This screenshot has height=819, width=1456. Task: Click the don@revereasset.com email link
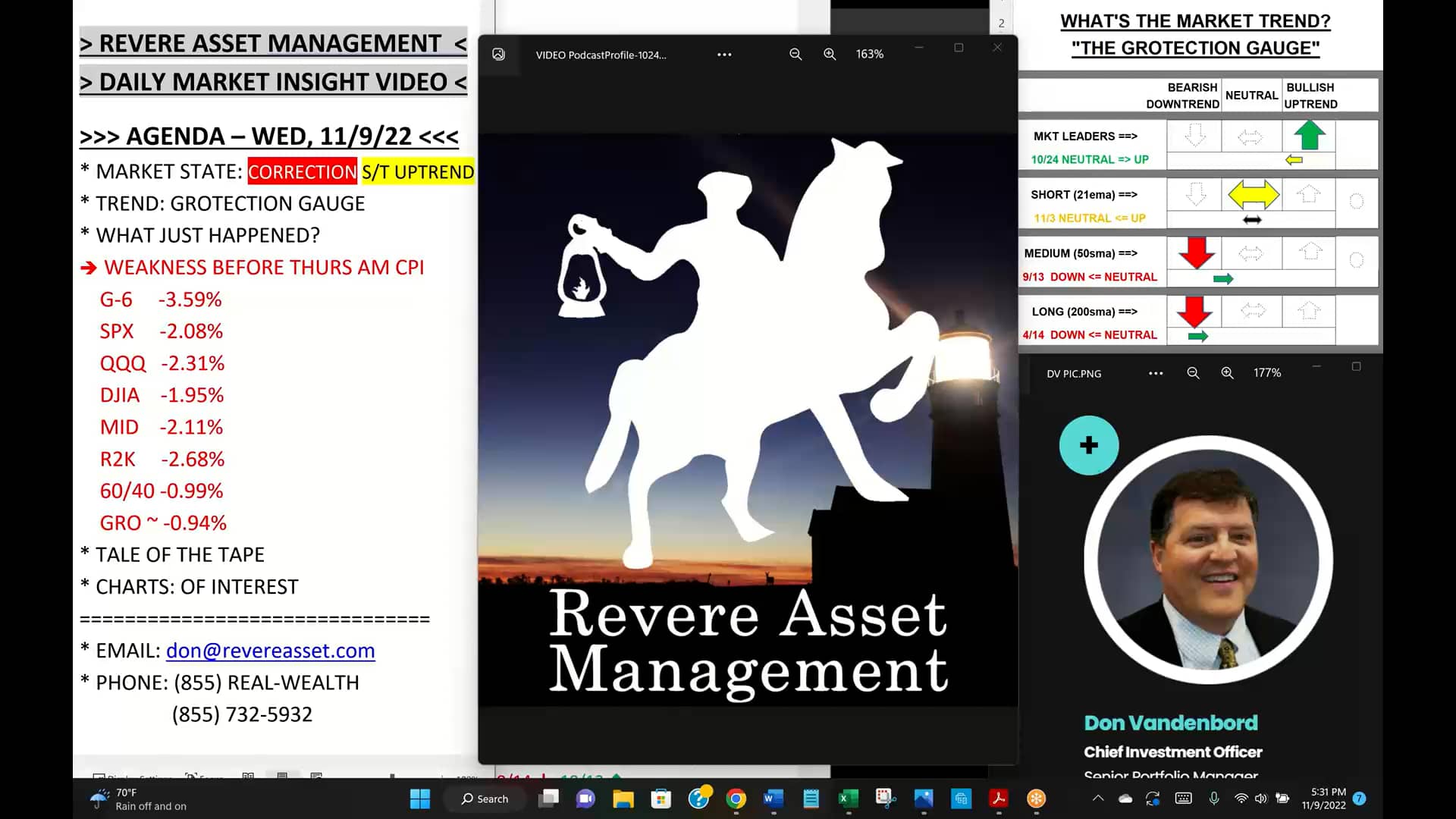coord(270,651)
